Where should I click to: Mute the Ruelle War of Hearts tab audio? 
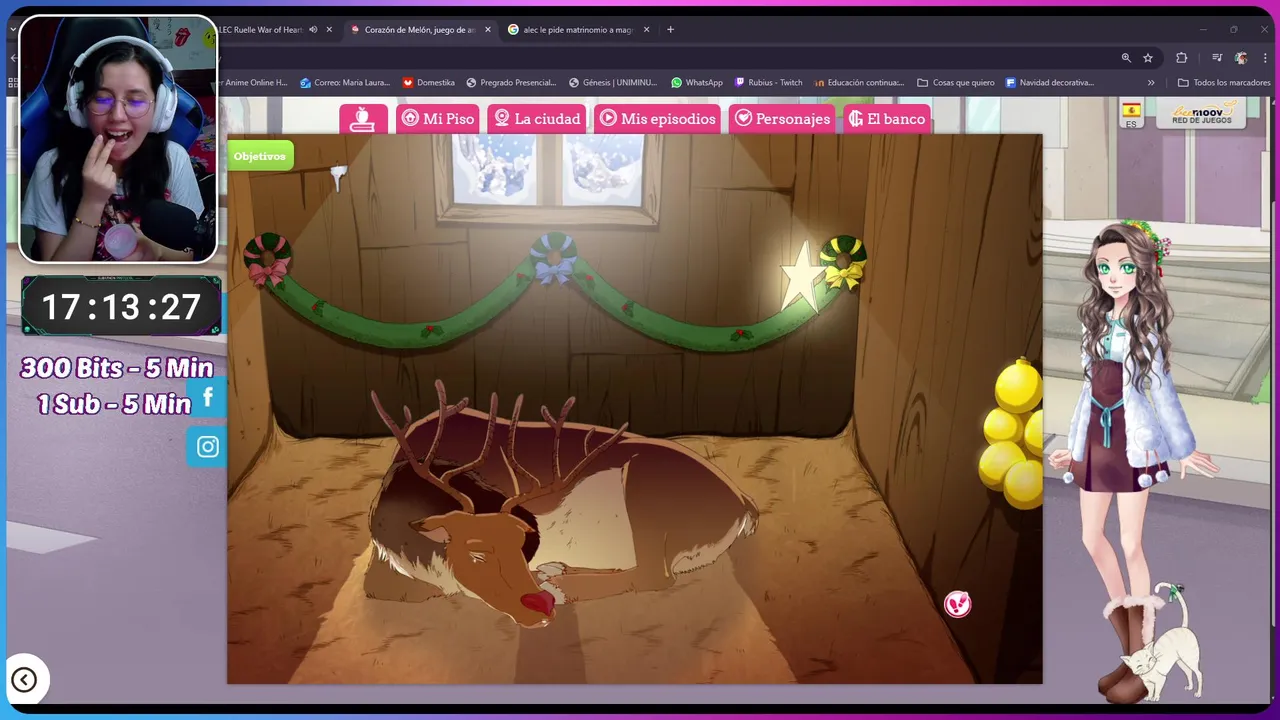(313, 30)
